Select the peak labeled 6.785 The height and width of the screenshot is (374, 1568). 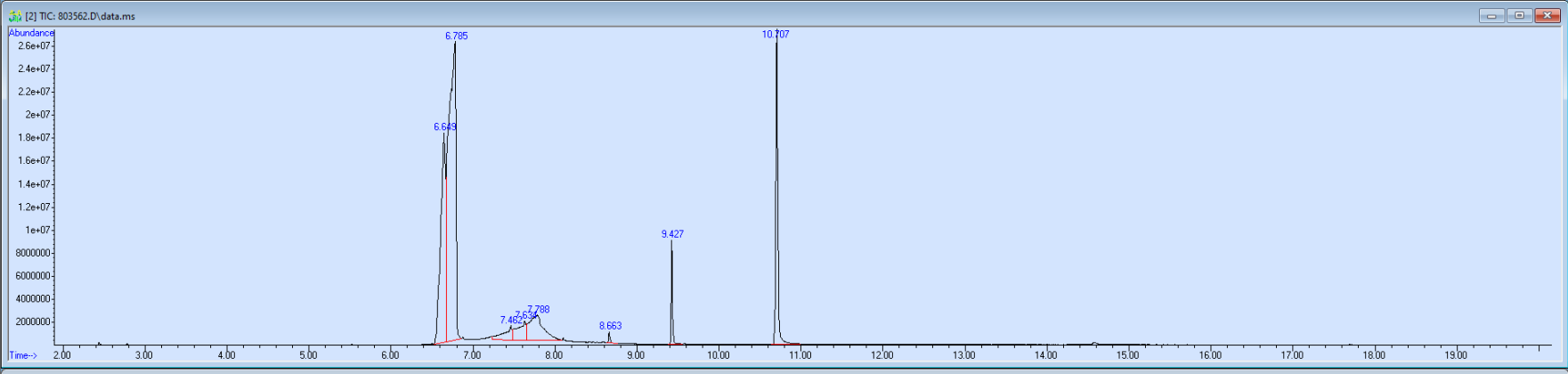coord(456,36)
